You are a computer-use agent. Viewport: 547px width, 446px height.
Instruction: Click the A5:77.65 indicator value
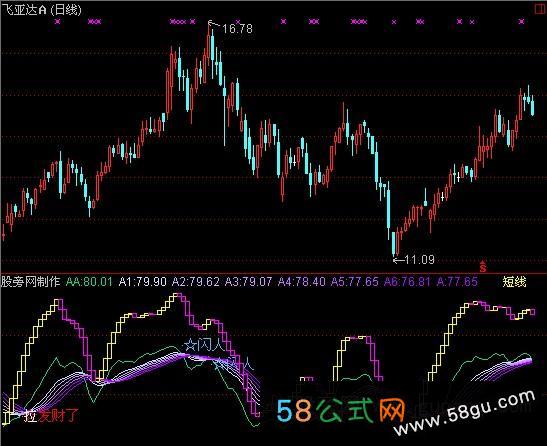tap(355, 281)
